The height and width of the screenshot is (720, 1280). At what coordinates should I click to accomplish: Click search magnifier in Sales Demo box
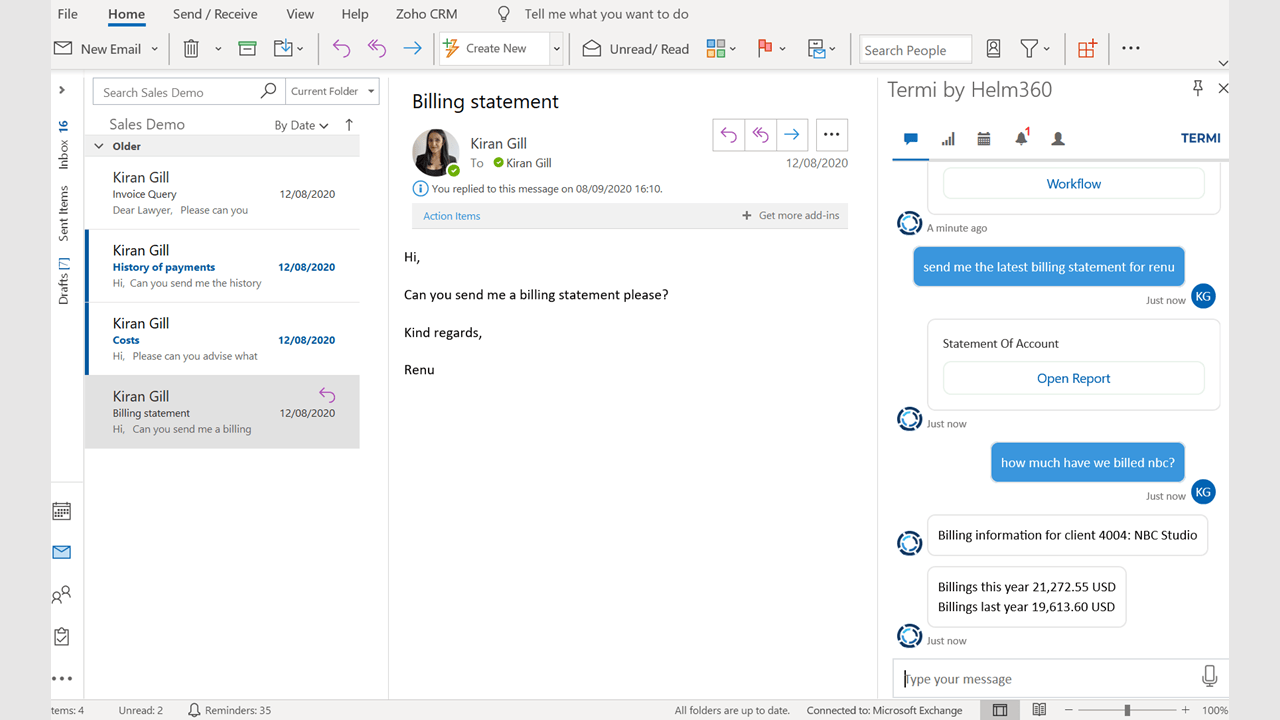point(268,91)
